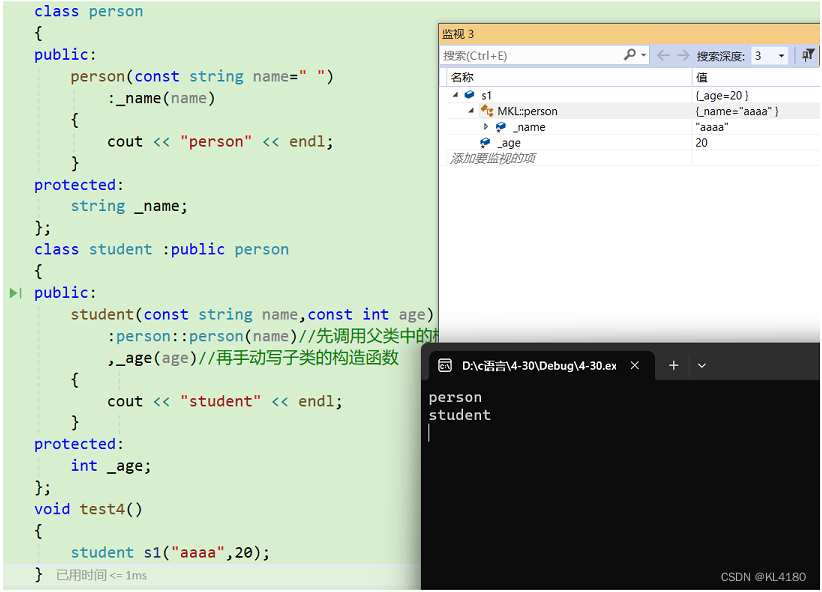822x592 pixels.
Task: Click the line cout << "student" << endl;
Action: click(x=225, y=402)
